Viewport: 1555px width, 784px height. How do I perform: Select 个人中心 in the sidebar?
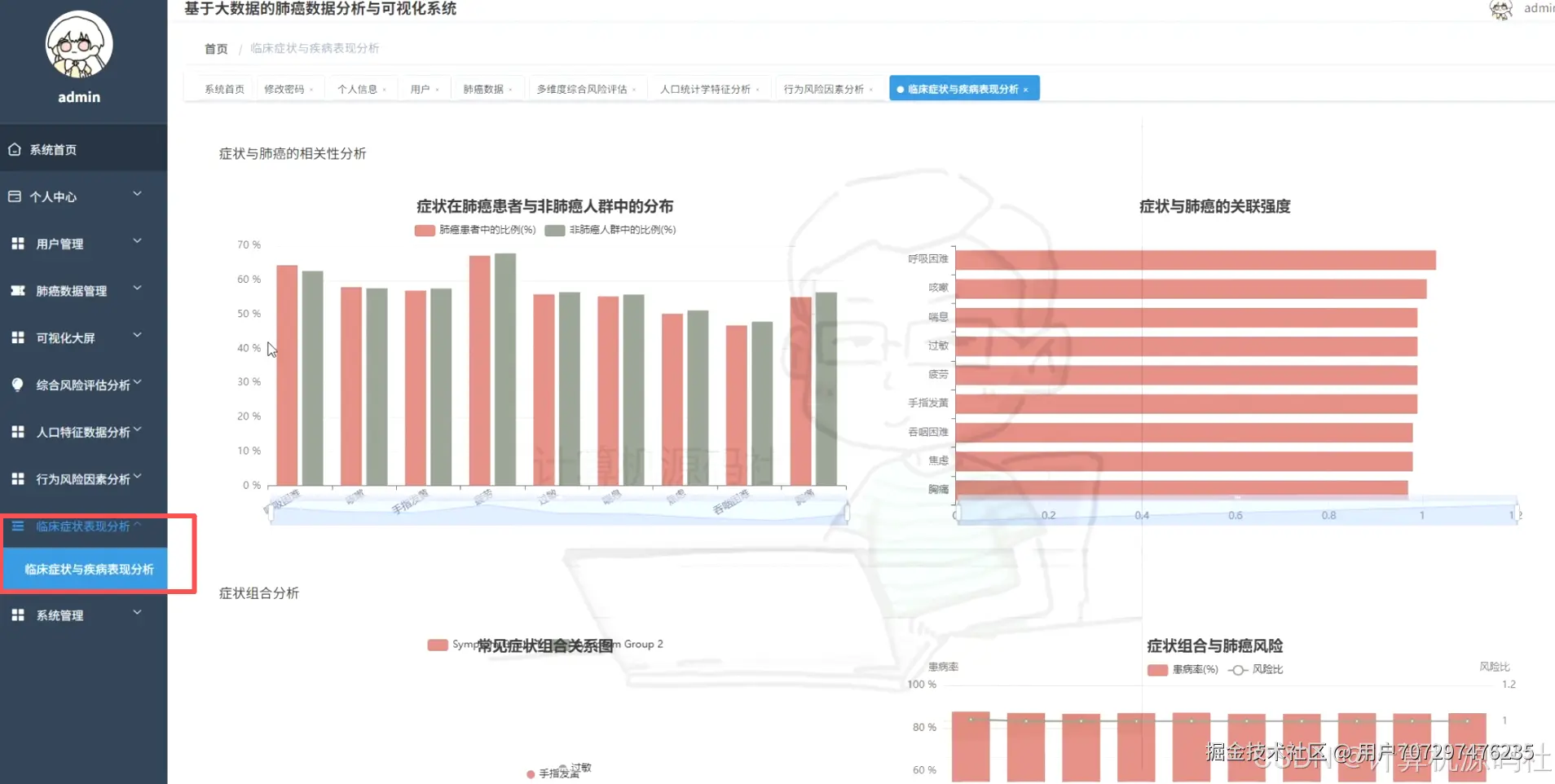[x=54, y=196]
